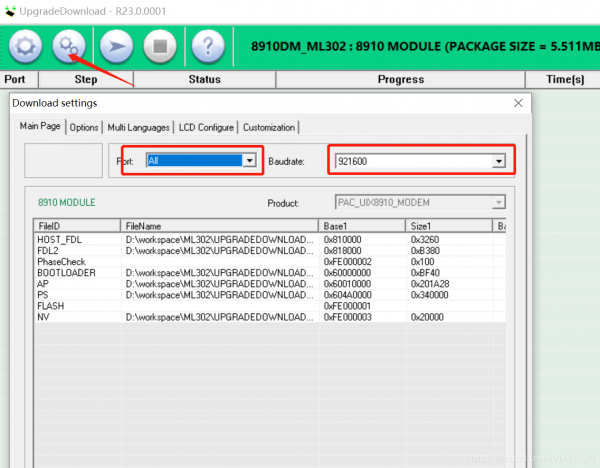The width and height of the screenshot is (600, 468).
Task: Switch to the Main Page tab
Action: tap(41, 127)
